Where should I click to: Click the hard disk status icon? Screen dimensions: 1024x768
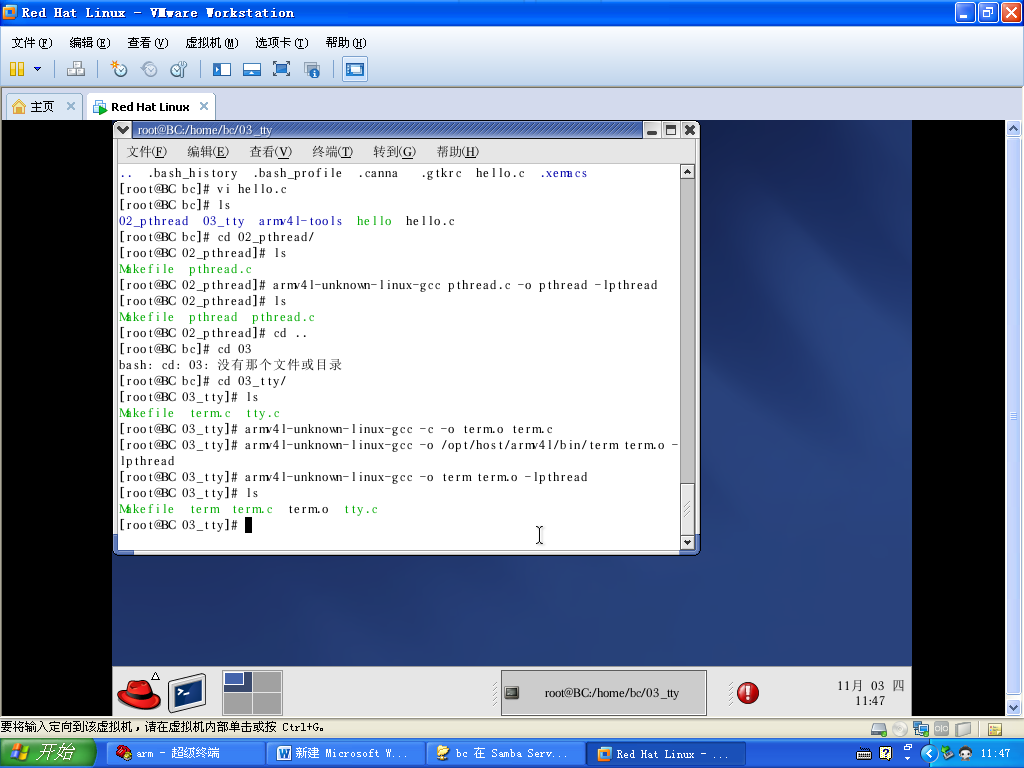pos(879,729)
